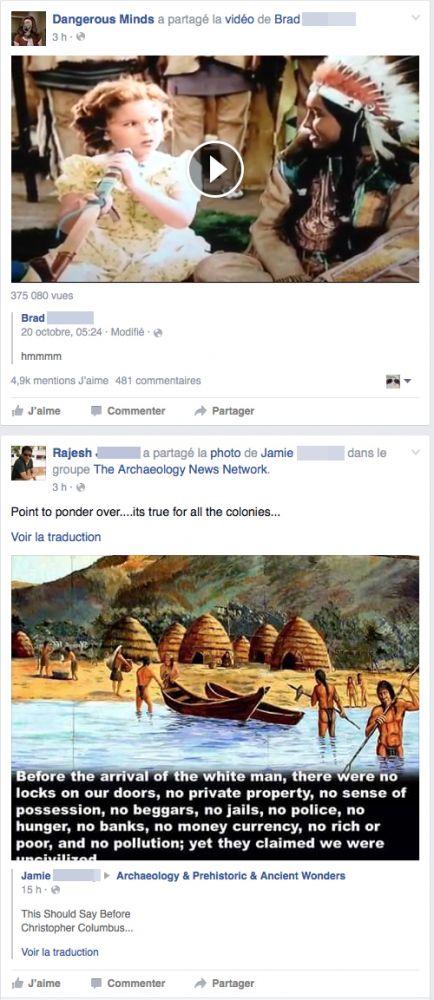This screenshot has height=1000, width=434.
Task: Expand the comment-as profile selector on video post
Action: (x=399, y=381)
